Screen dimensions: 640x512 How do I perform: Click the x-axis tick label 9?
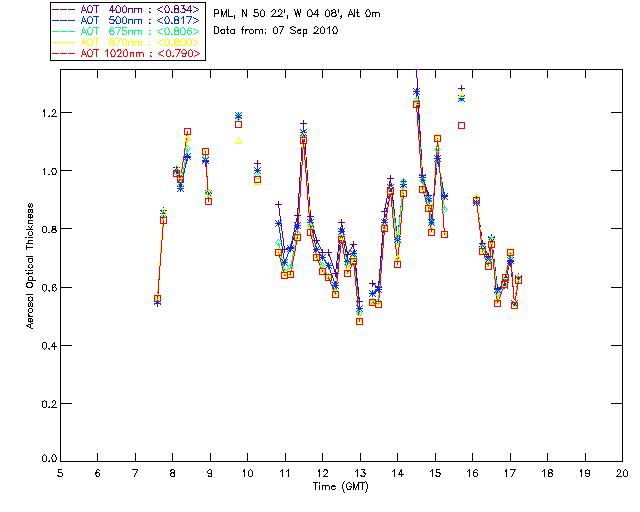(x=210, y=473)
